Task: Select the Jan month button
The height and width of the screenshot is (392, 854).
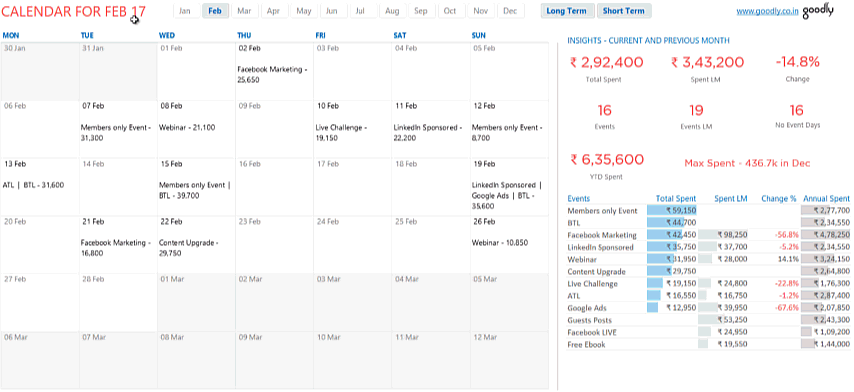Action: pyautogui.click(x=185, y=11)
